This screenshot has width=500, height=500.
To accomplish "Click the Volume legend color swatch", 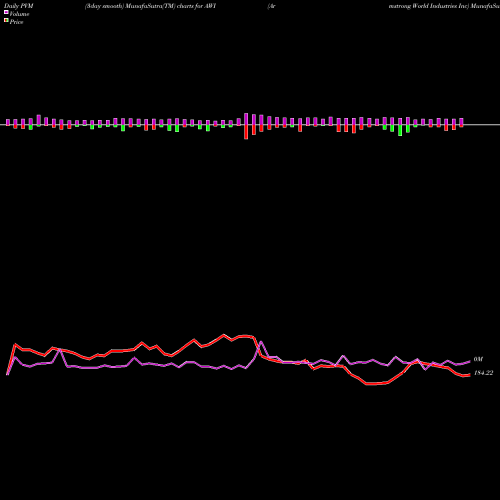I will pos(6,12).
